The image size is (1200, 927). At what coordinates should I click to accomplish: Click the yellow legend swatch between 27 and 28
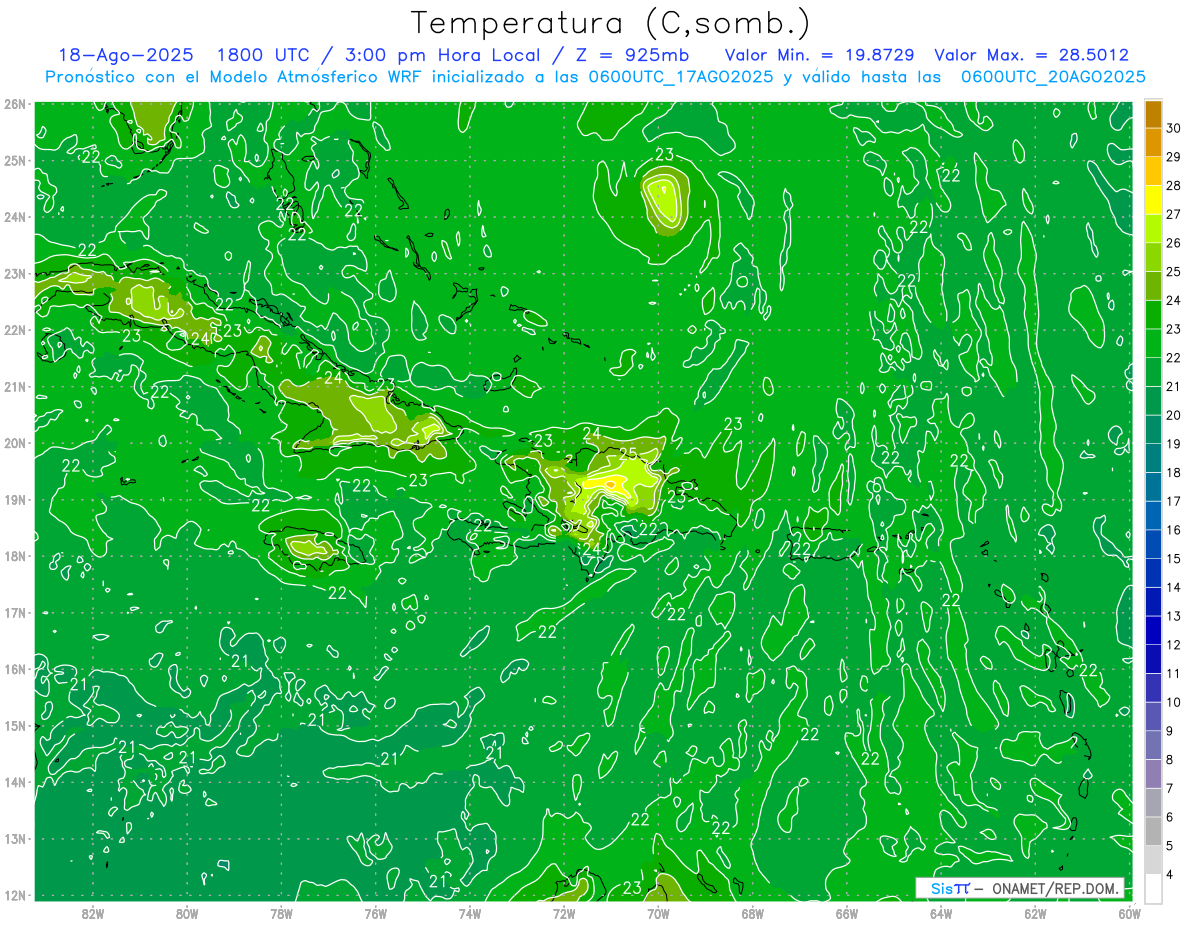(x=1153, y=200)
